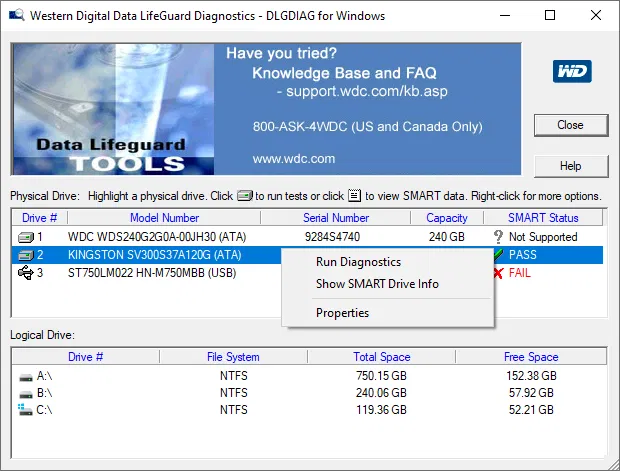
Task: Click the Not Supported status text
Action: (543, 237)
